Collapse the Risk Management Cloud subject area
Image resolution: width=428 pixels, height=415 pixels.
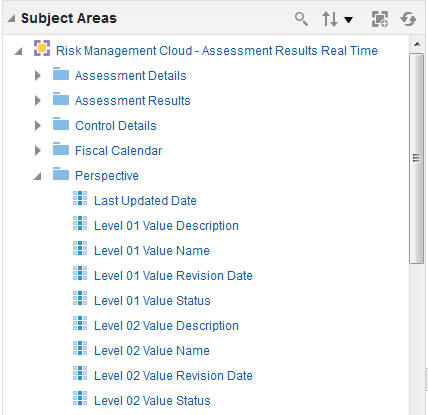click(19, 51)
